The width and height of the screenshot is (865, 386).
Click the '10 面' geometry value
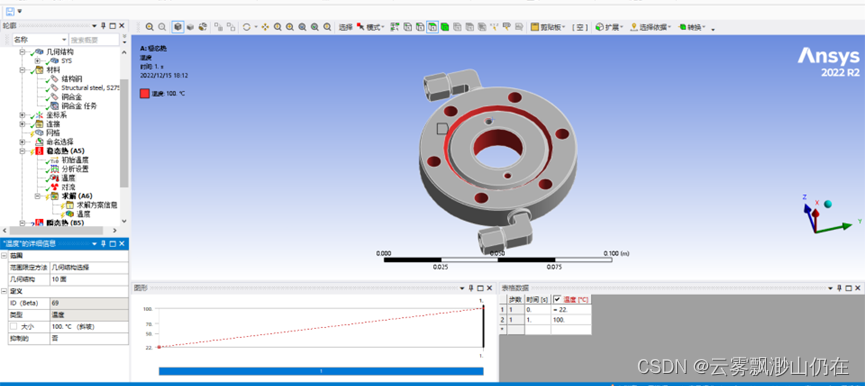pyautogui.click(x=89, y=279)
